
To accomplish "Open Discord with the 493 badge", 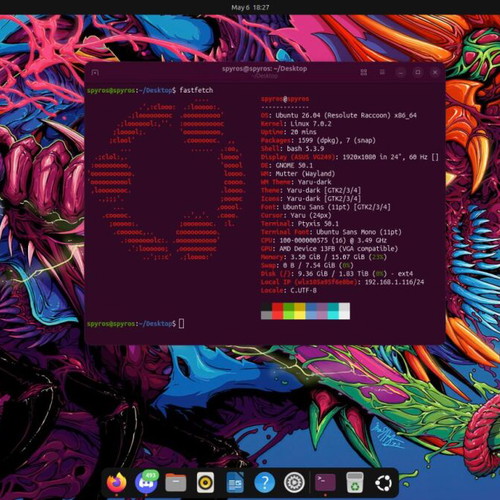I will (147, 482).
